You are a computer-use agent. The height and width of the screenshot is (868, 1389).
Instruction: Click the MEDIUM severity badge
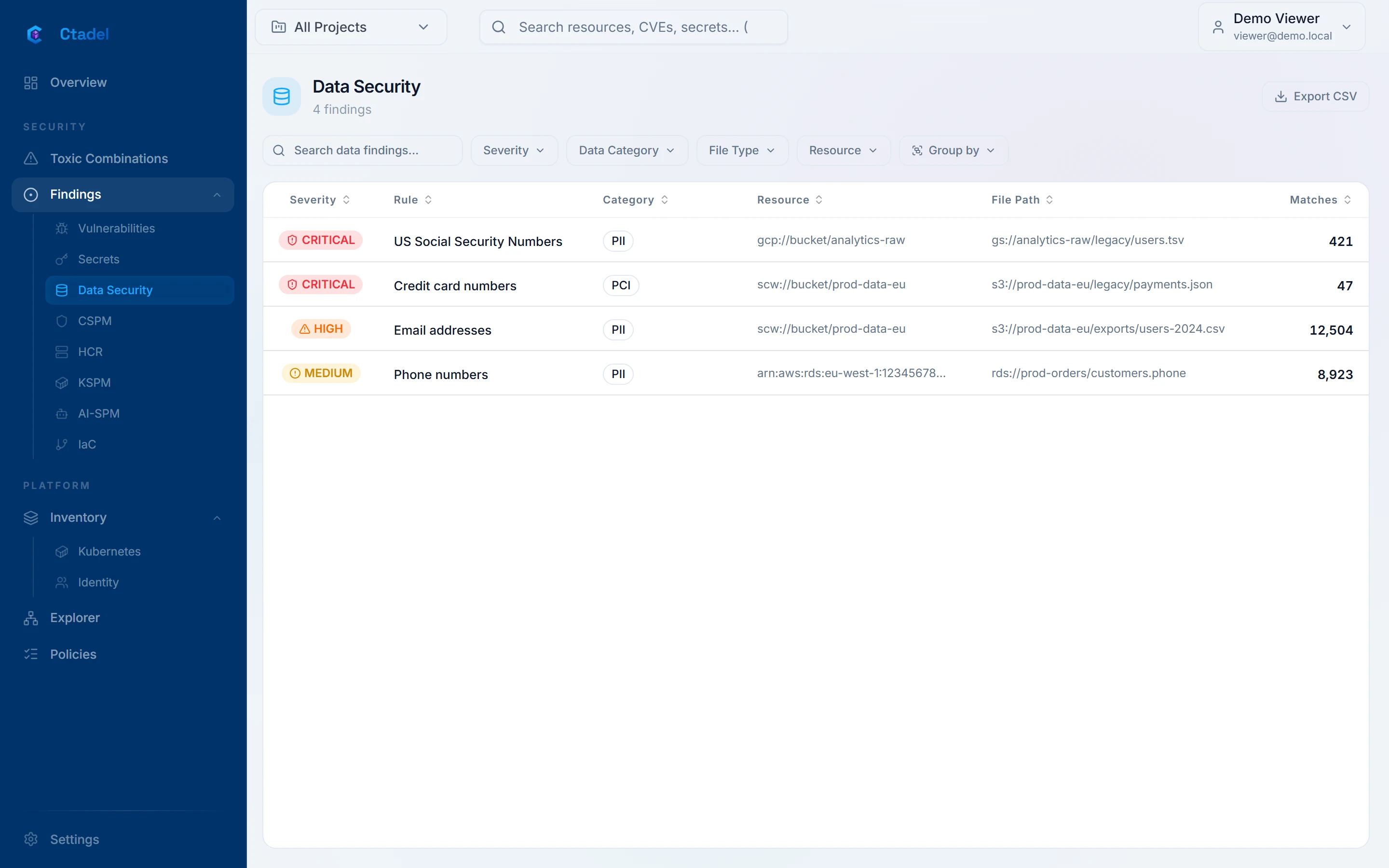pos(321,373)
